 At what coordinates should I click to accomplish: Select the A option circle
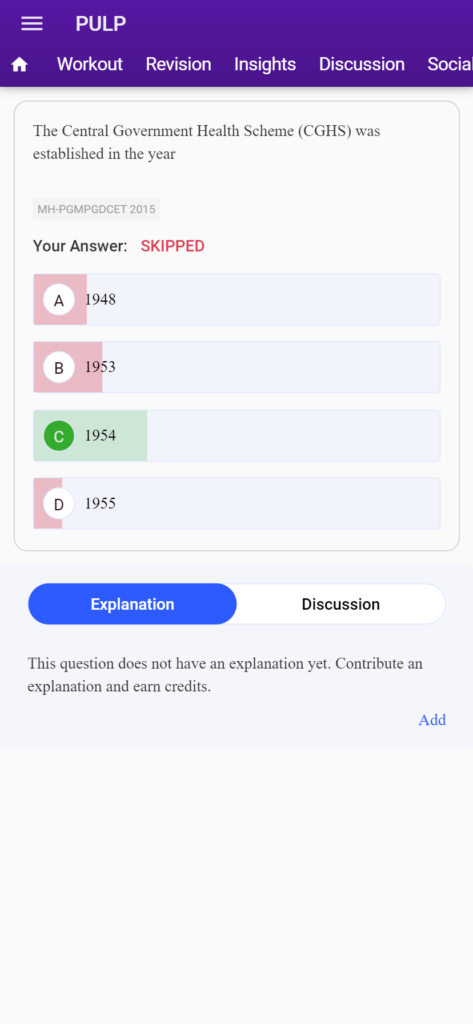59,300
